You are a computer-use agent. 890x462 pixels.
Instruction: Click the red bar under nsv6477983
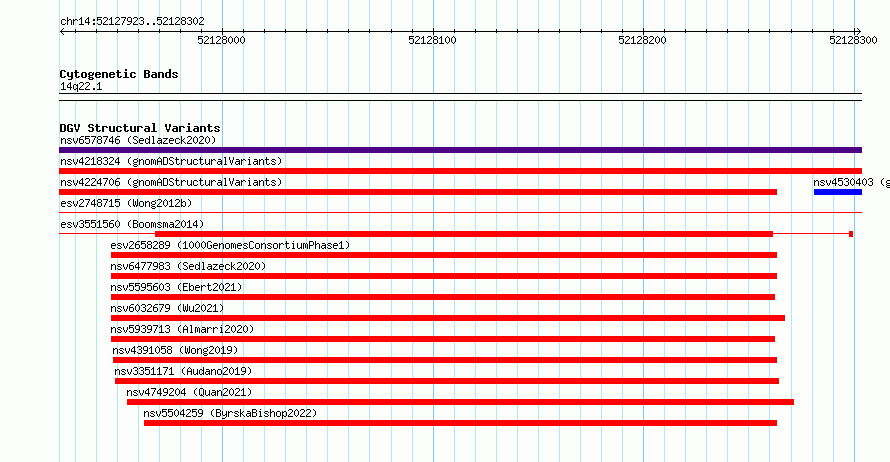click(444, 276)
